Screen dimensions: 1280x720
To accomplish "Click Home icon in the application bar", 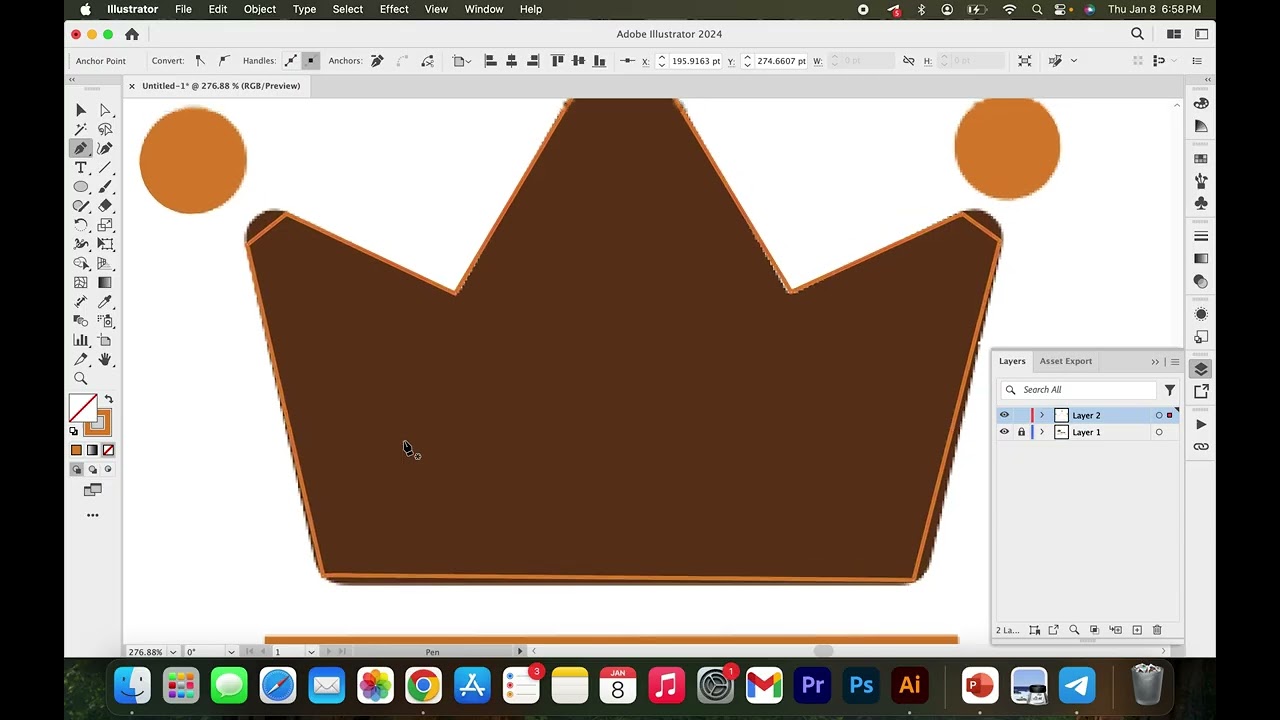I will pos(132,34).
